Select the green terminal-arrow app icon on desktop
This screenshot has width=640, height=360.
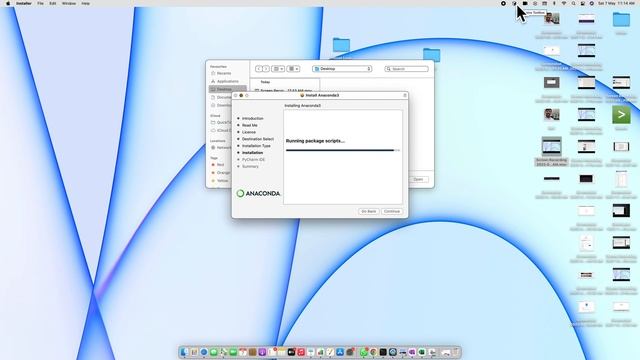[x=621, y=115]
